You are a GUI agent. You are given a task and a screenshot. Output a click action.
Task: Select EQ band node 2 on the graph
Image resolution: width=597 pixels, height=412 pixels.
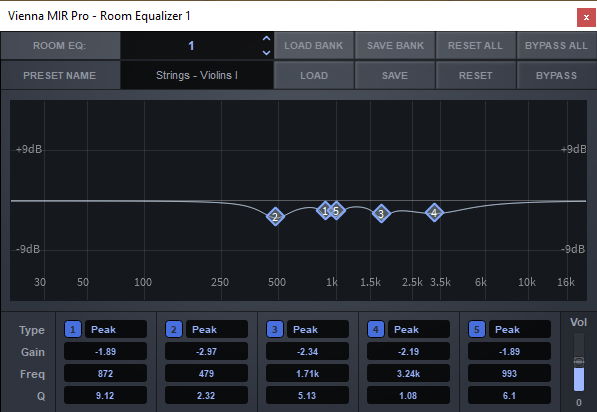point(275,217)
